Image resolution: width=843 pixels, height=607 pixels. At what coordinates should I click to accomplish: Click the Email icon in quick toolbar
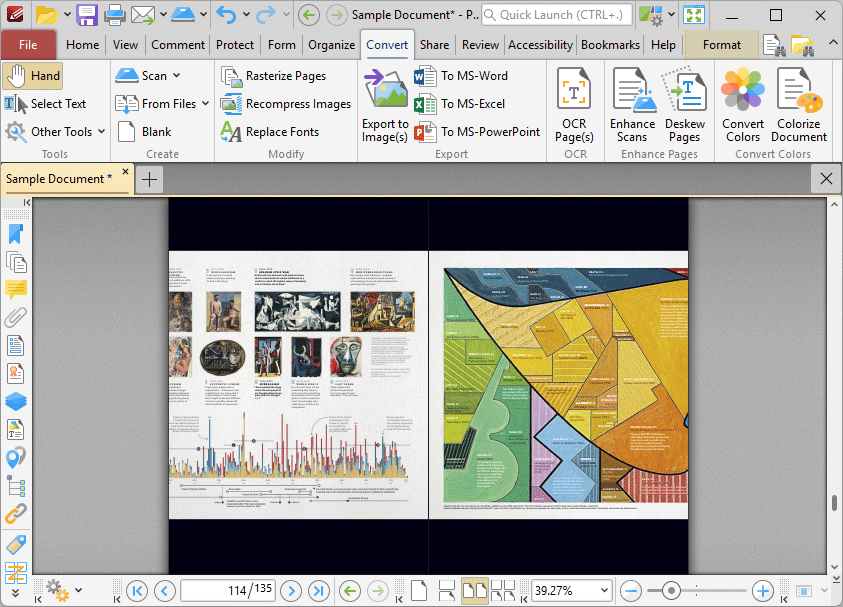(x=143, y=15)
